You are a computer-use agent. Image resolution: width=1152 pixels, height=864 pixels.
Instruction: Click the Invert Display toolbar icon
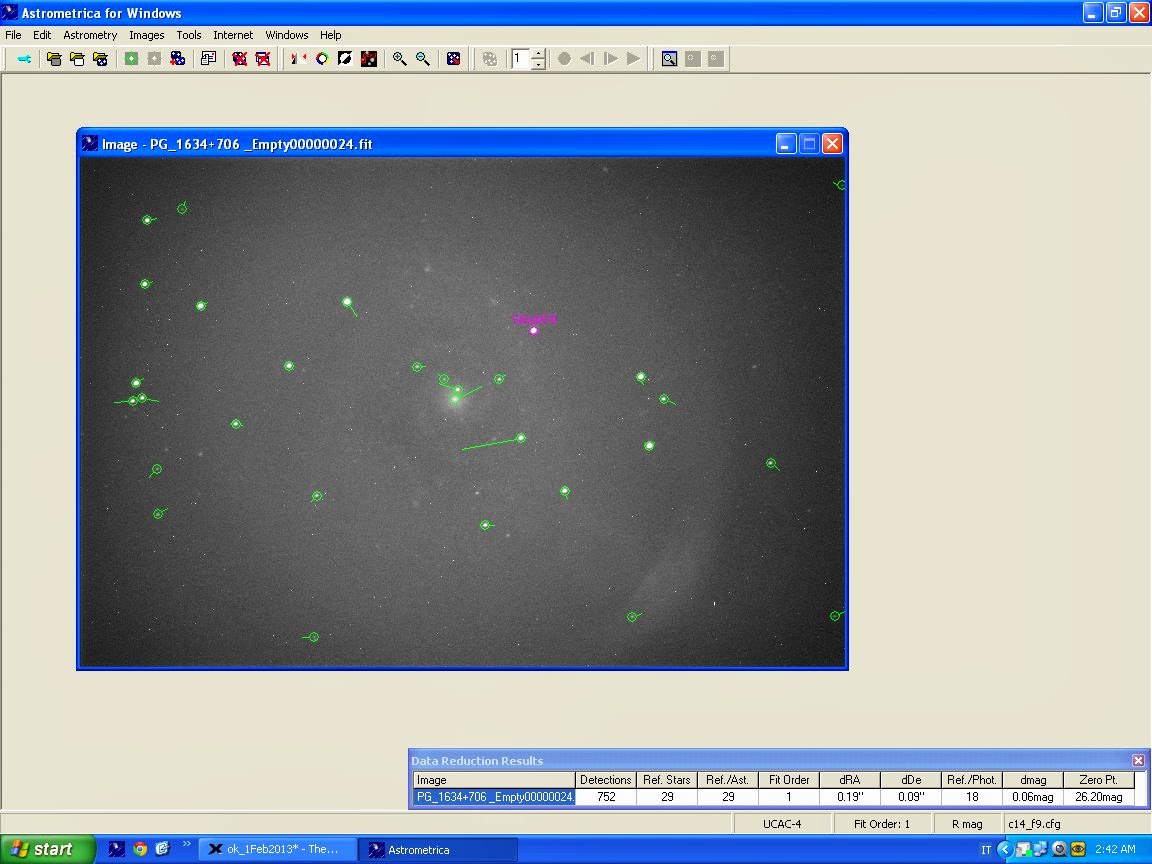[346, 59]
